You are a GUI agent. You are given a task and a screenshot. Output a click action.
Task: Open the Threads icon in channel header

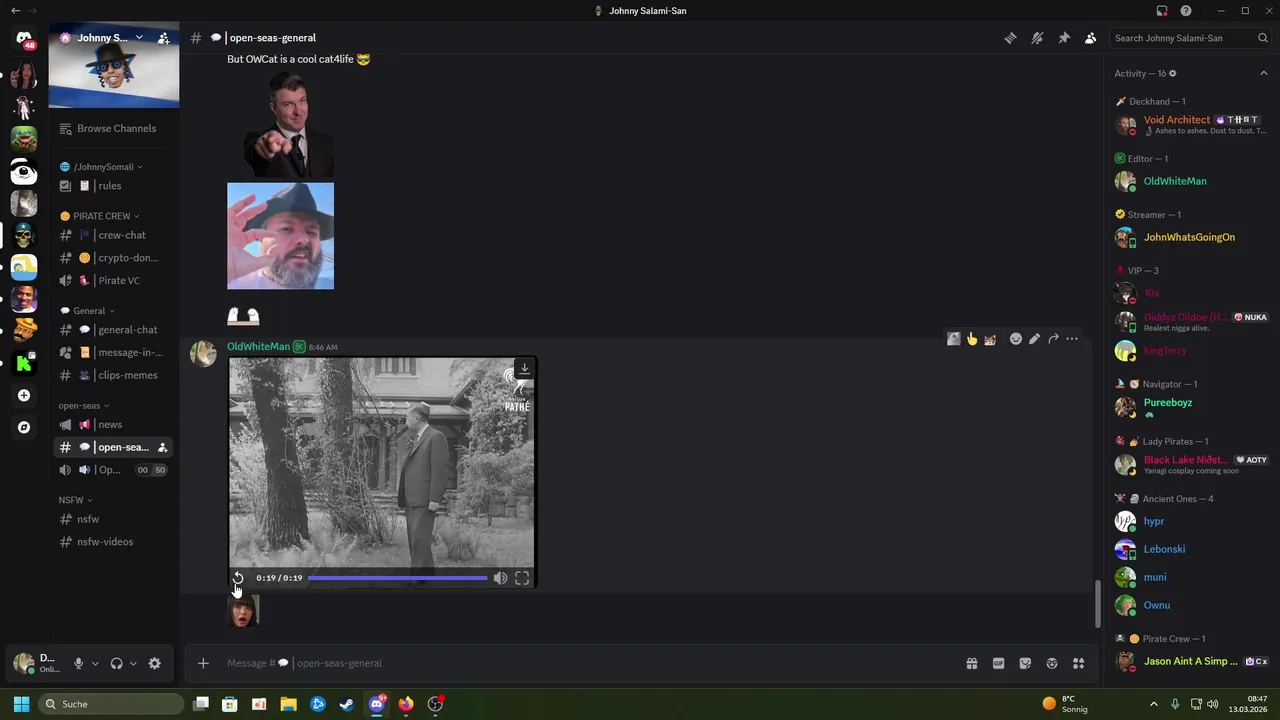click(x=1010, y=38)
